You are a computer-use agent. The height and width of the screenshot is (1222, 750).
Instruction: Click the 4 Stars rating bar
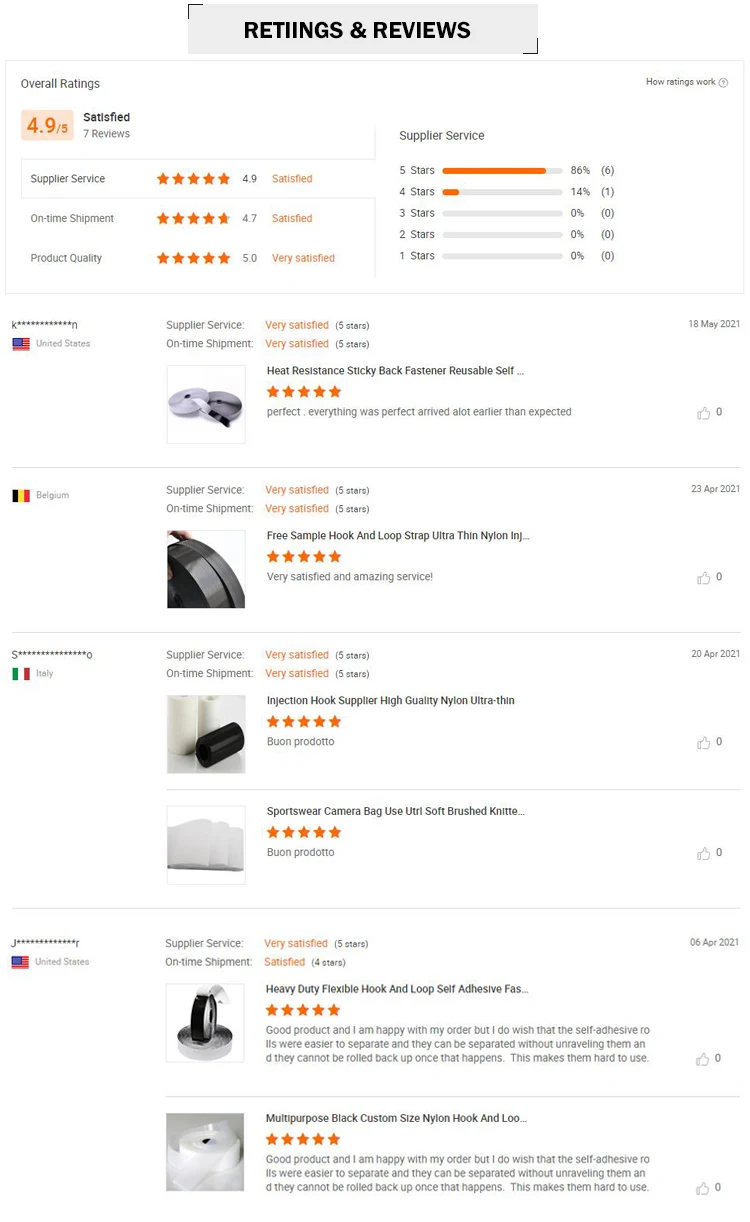pyautogui.click(x=502, y=192)
